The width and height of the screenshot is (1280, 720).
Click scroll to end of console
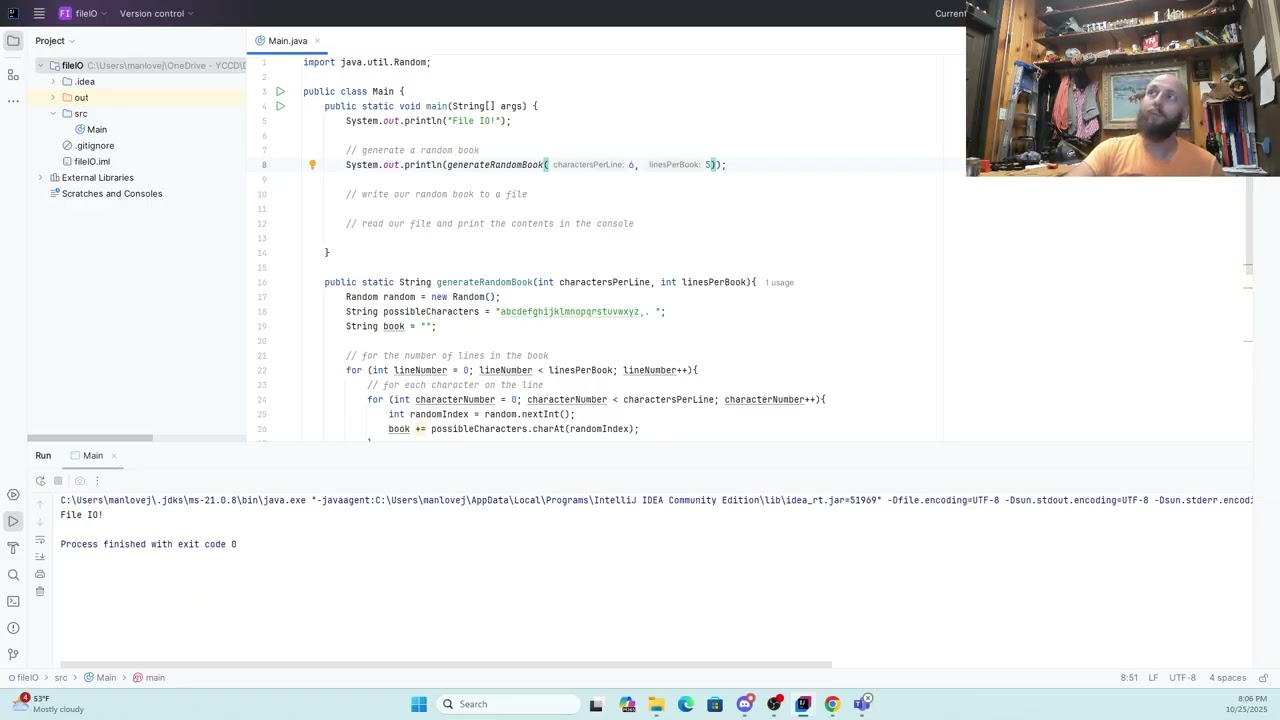(x=40, y=557)
